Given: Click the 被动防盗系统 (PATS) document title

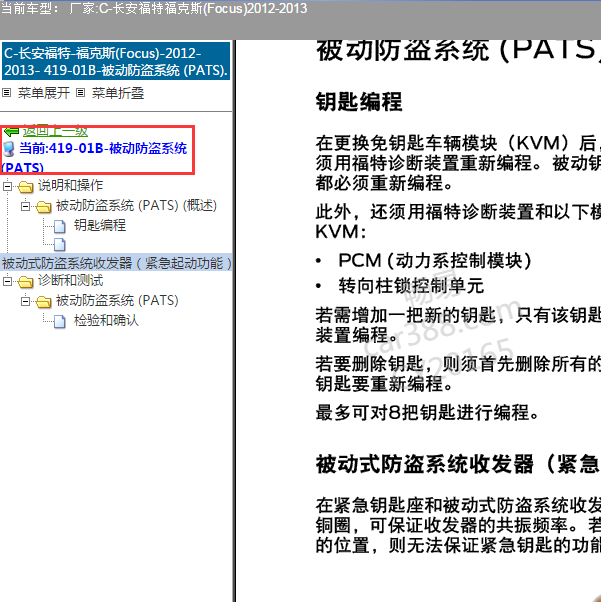Looking at the screenshot, I should [458, 50].
